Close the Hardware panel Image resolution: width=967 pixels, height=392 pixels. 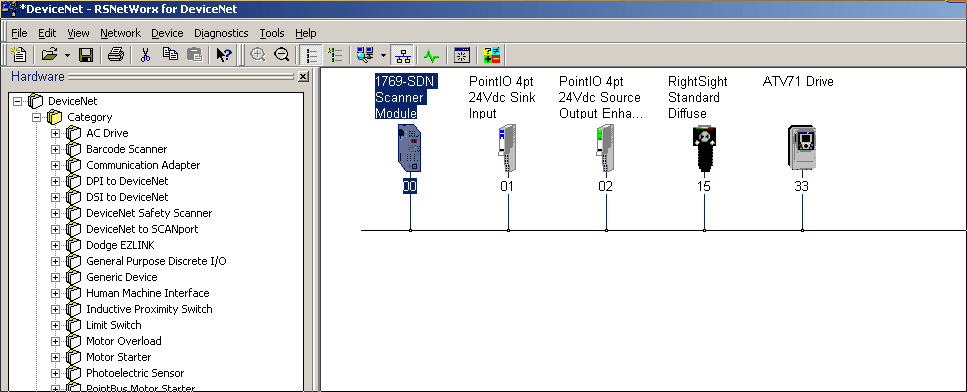(303, 76)
